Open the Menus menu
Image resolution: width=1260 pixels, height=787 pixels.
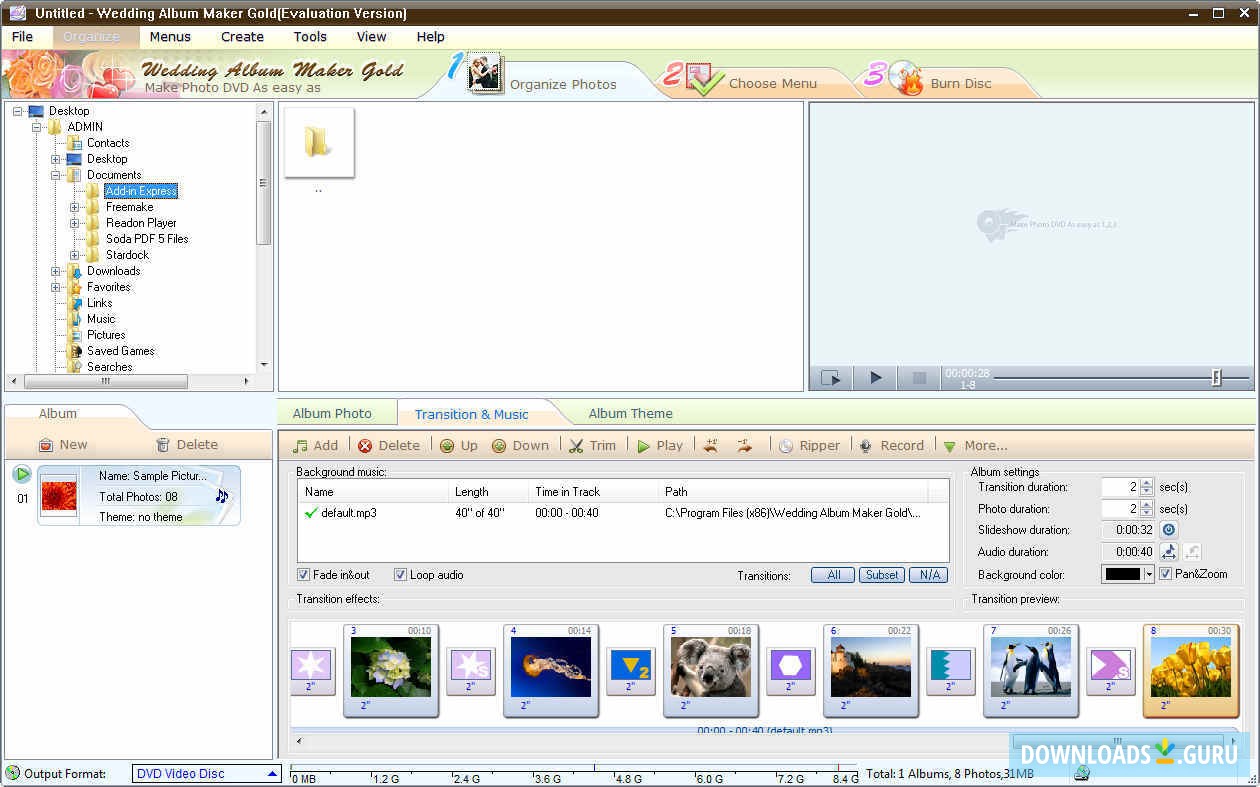pos(170,37)
